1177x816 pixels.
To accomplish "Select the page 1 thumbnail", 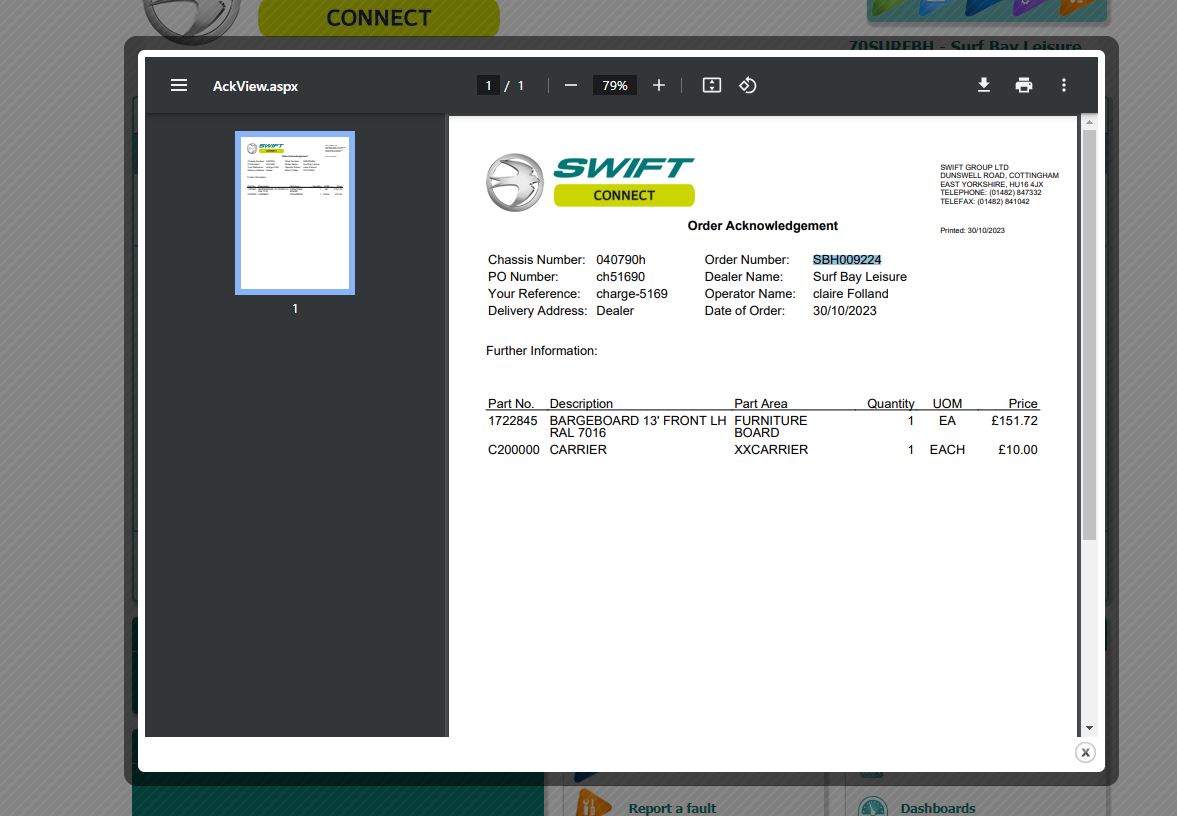I will tap(295, 213).
